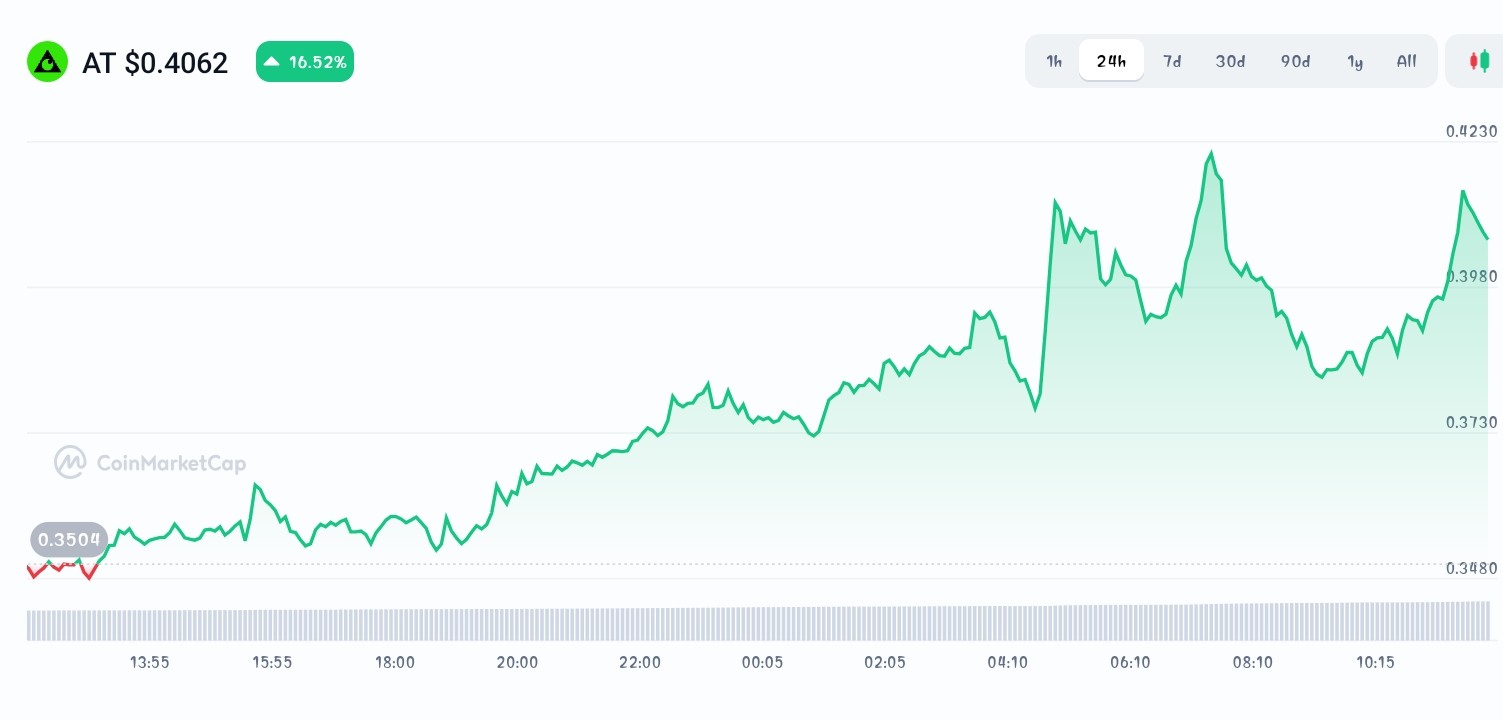Select the All time range tab

tap(1406, 61)
